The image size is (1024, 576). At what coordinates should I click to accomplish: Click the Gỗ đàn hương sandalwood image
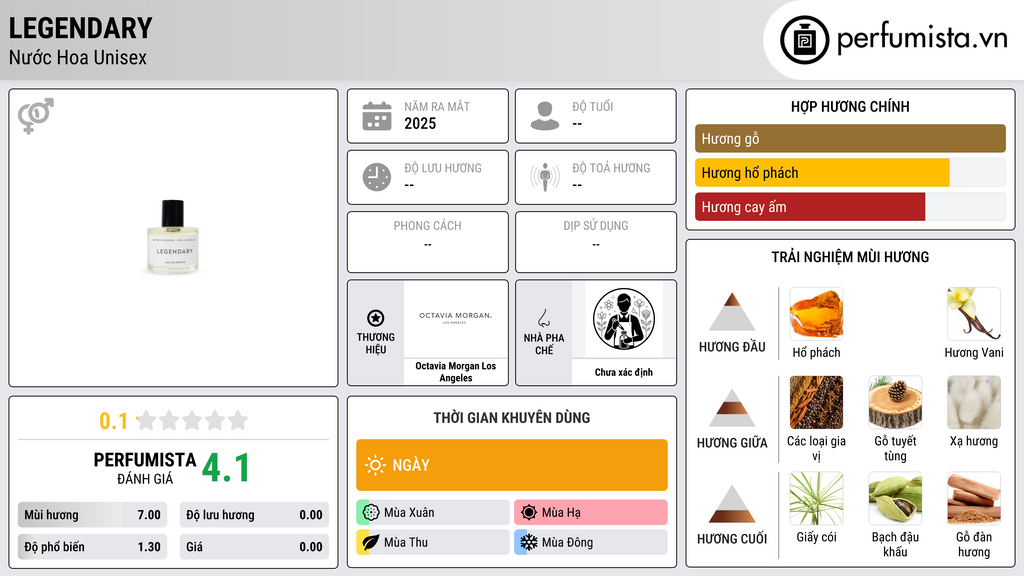click(974, 498)
